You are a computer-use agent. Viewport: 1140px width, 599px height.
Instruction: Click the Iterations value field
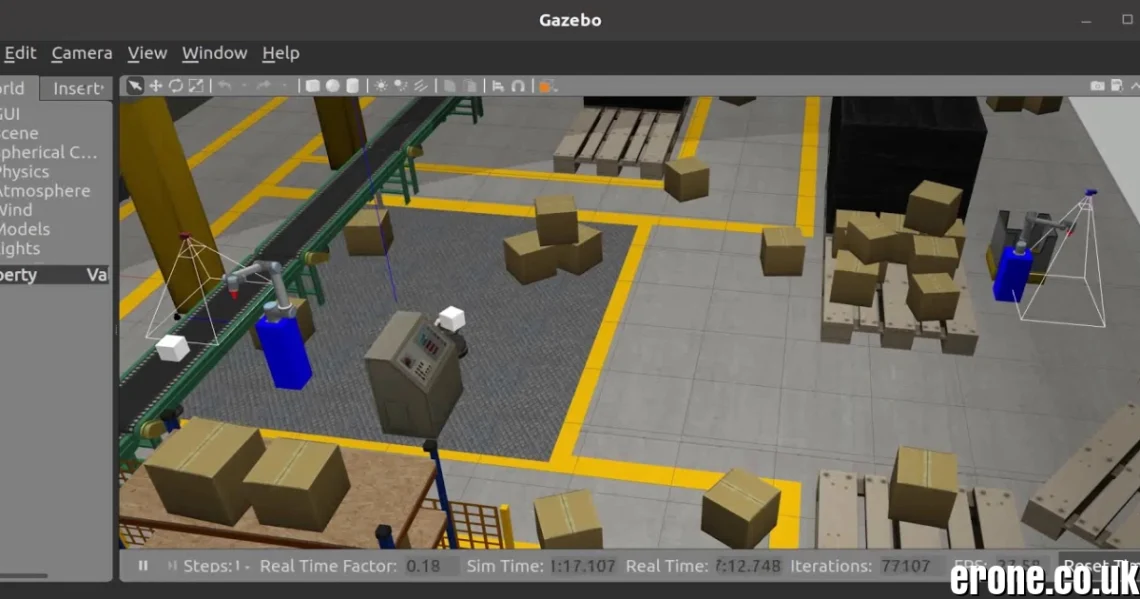[x=906, y=566]
